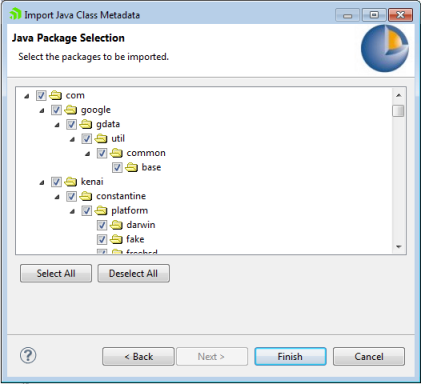Click the darwin folder icon
The width and height of the screenshot is (421, 384).
click(x=116, y=225)
